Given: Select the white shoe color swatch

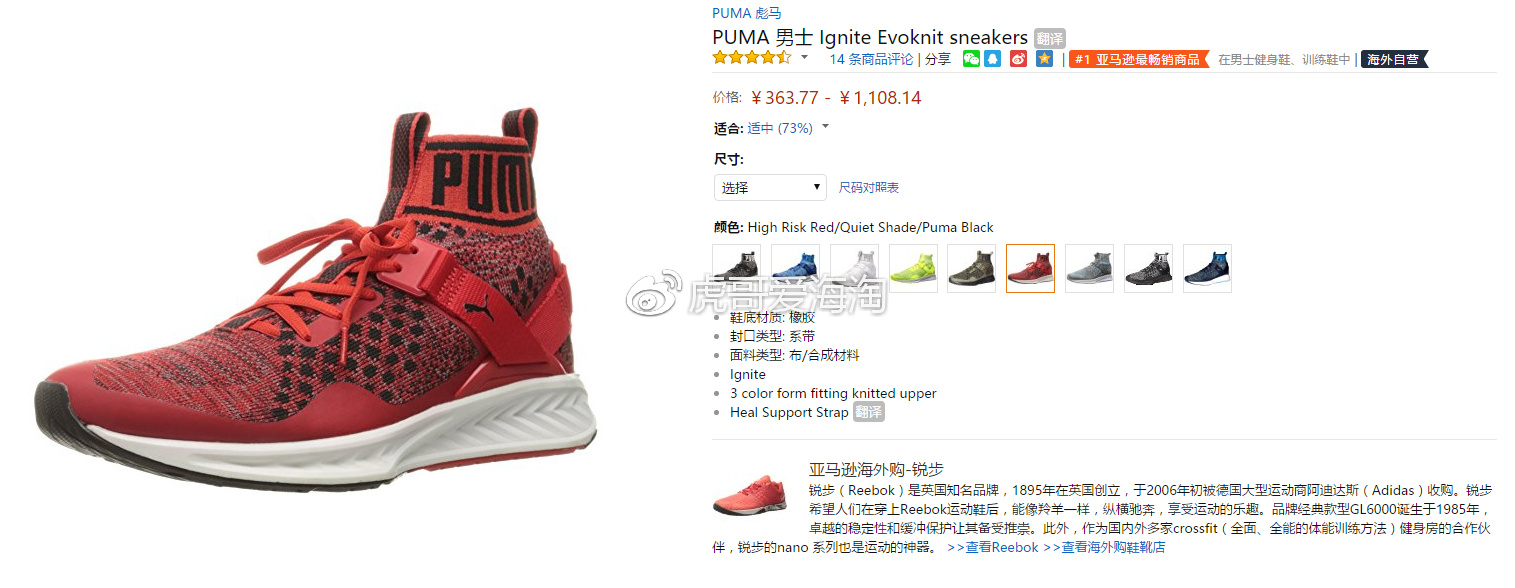Looking at the screenshot, I should tap(854, 268).
